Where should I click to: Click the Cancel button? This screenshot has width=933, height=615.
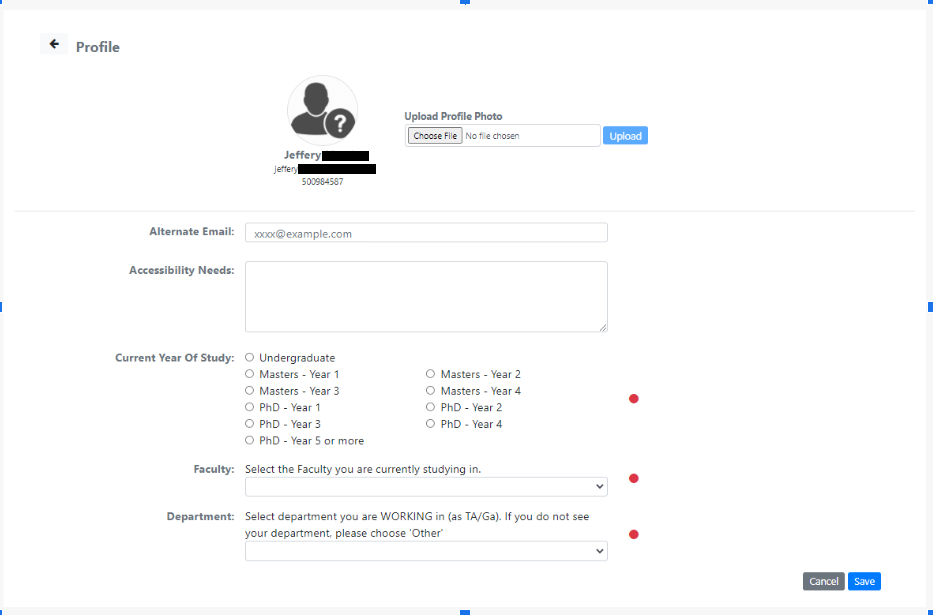click(x=823, y=582)
